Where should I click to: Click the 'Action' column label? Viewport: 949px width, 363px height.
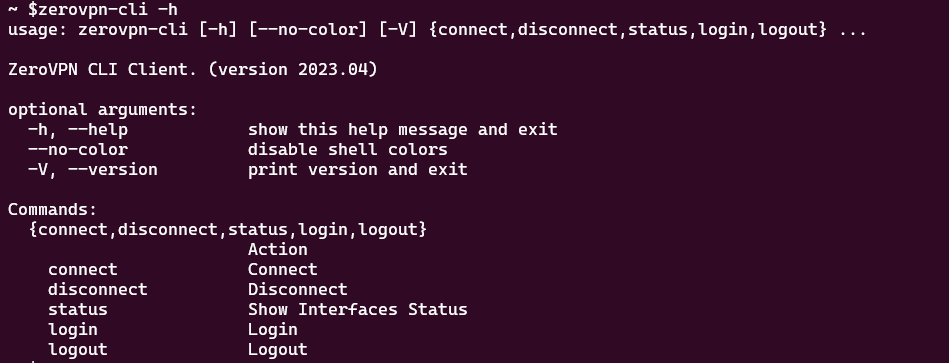[278, 249]
